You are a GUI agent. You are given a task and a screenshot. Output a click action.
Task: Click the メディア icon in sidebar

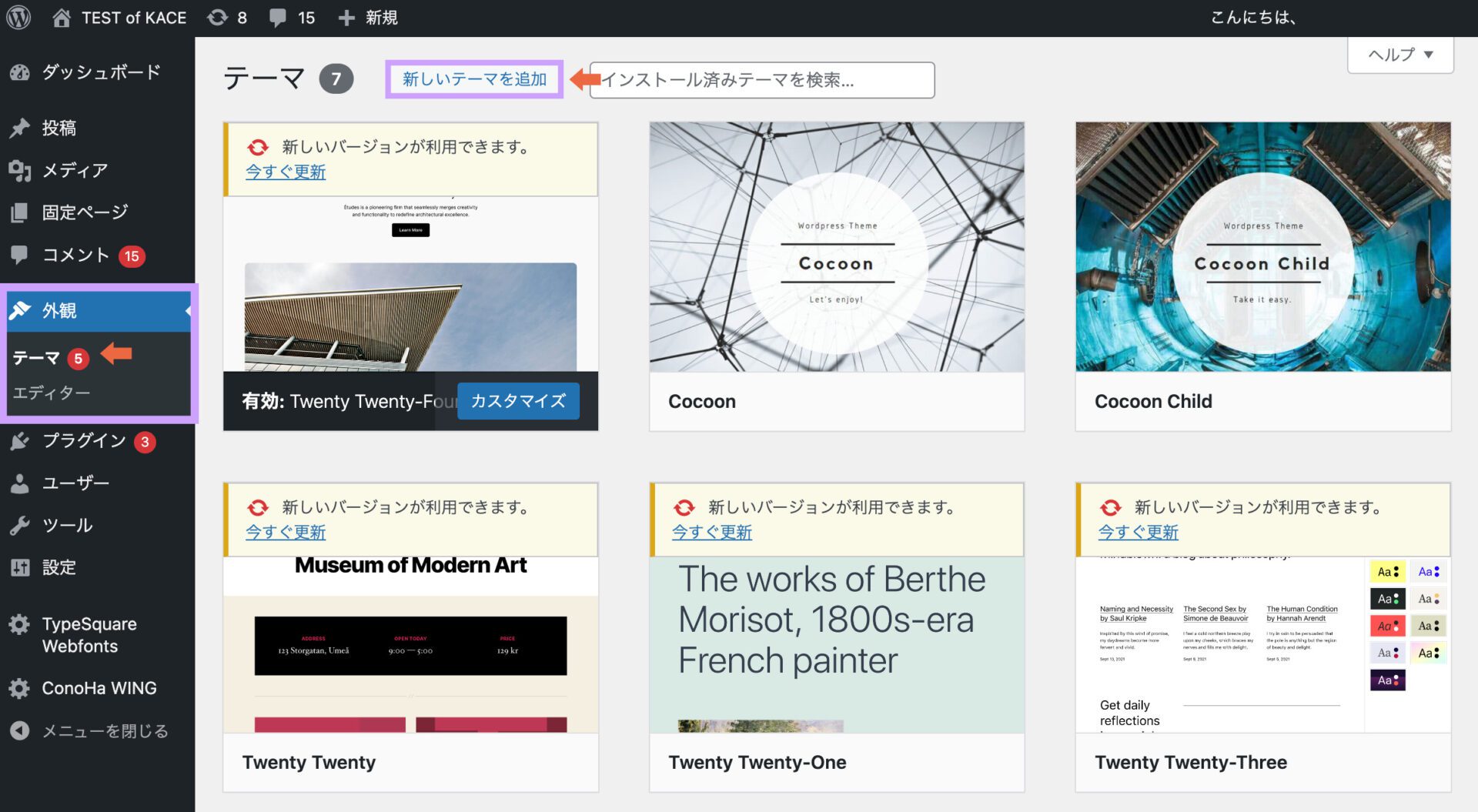tap(20, 170)
